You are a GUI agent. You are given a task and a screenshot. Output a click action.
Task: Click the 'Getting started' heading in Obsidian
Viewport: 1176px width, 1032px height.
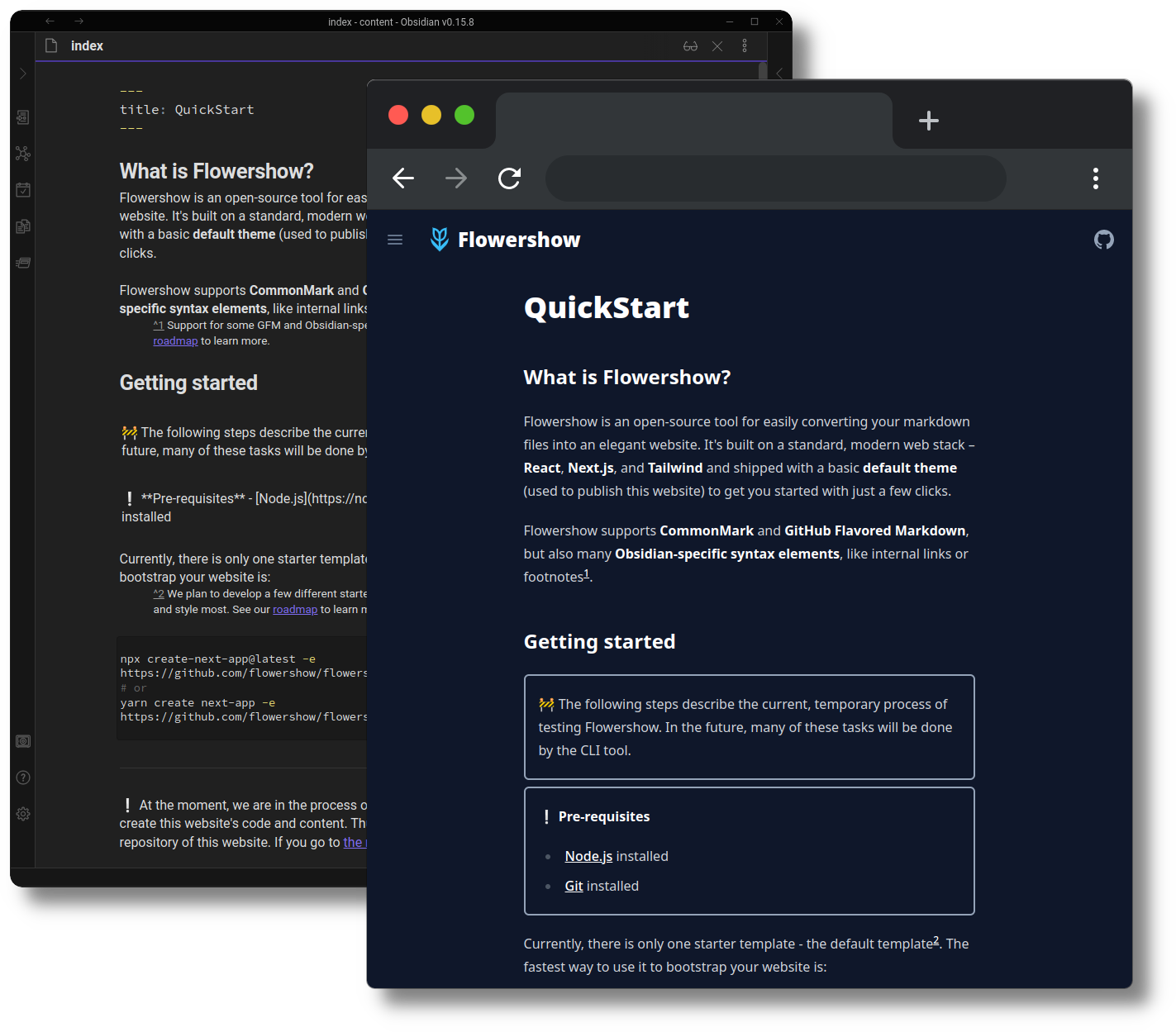click(x=188, y=383)
